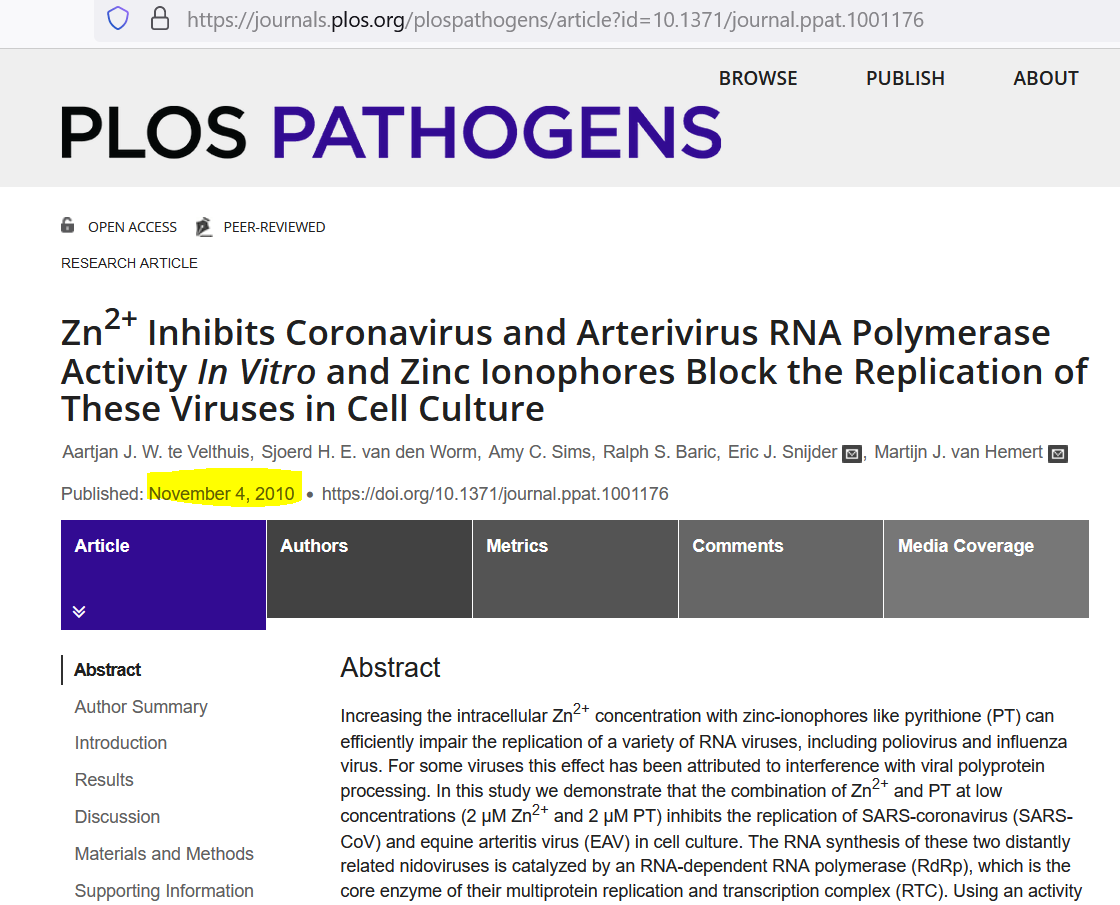1120x905 pixels.
Task: Click author name Ralph S. Baric
Action: (x=660, y=453)
